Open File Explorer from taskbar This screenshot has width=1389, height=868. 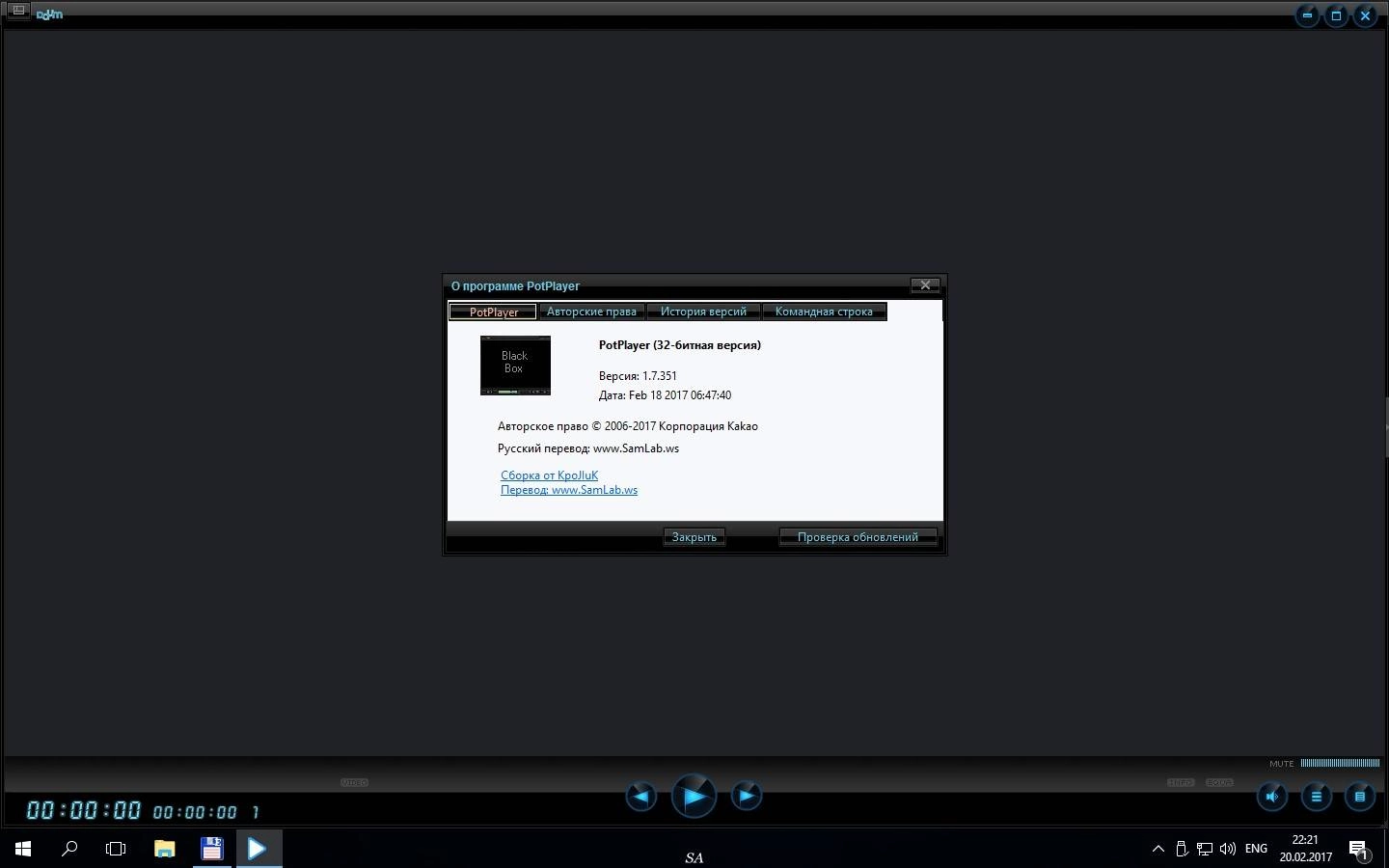[x=164, y=849]
